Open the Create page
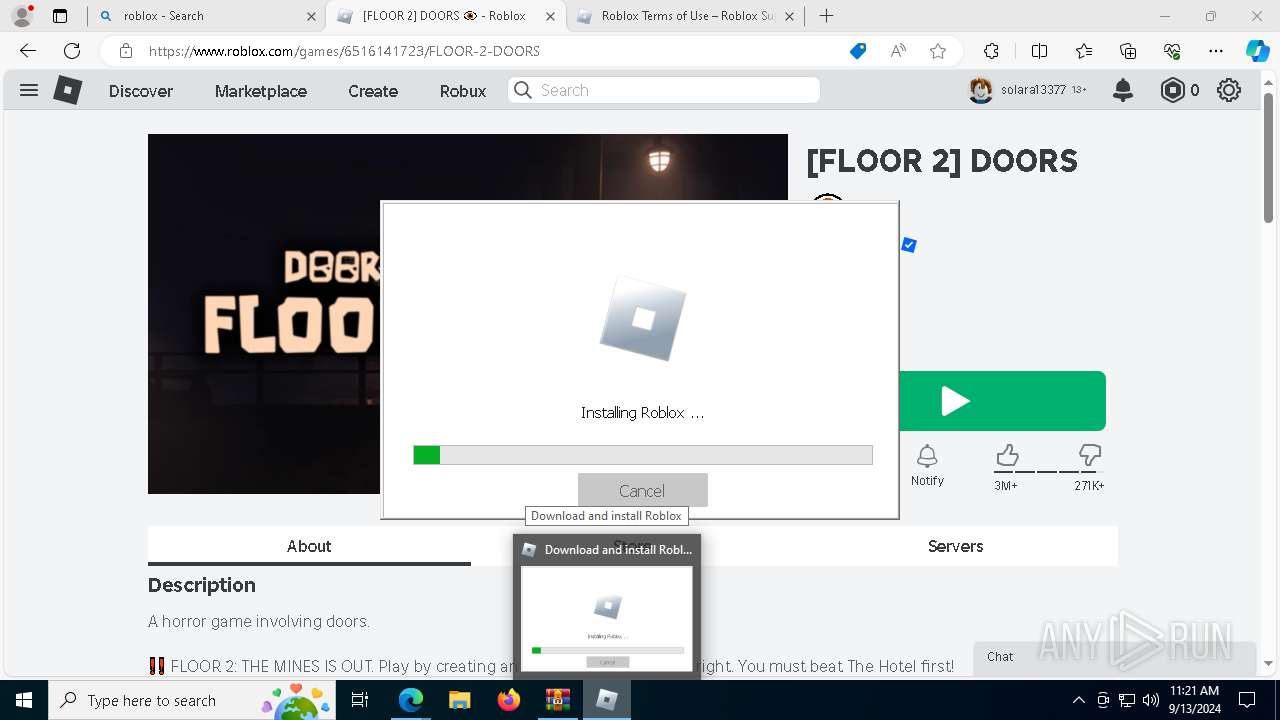The width and height of the screenshot is (1280, 720). click(373, 90)
